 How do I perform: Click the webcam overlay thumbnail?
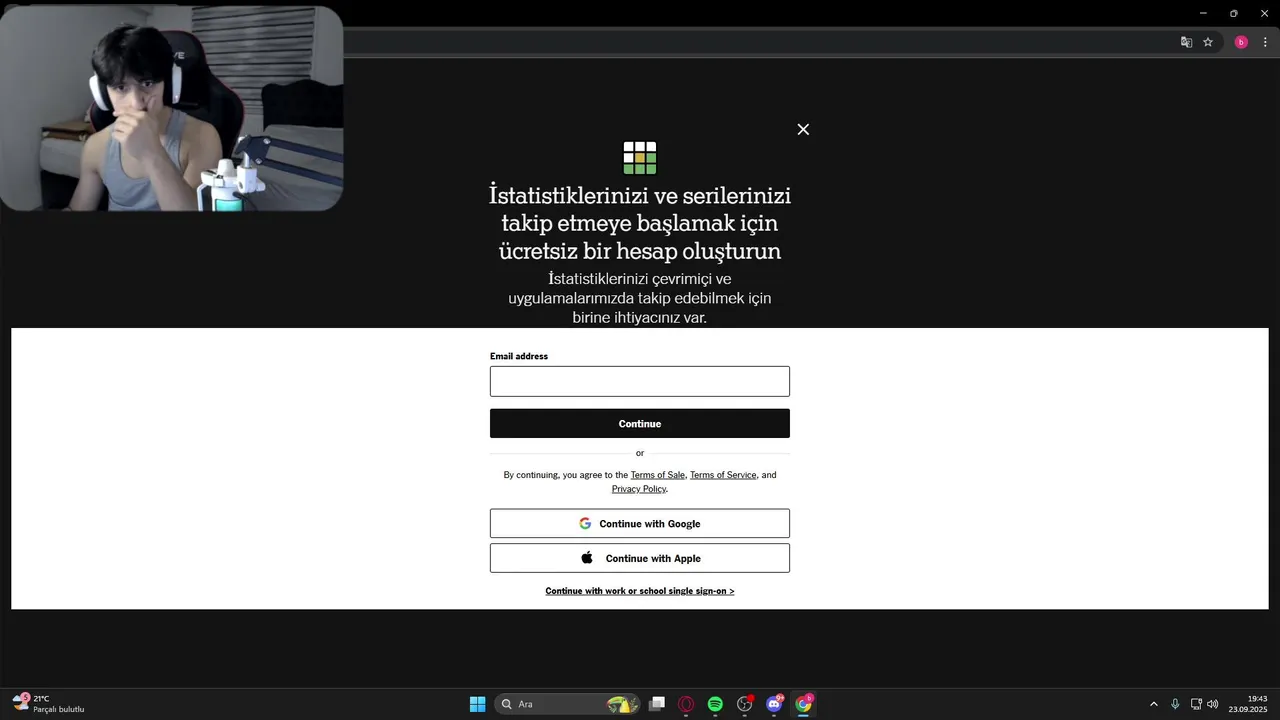pyautogui.click(x=171, y=108)
